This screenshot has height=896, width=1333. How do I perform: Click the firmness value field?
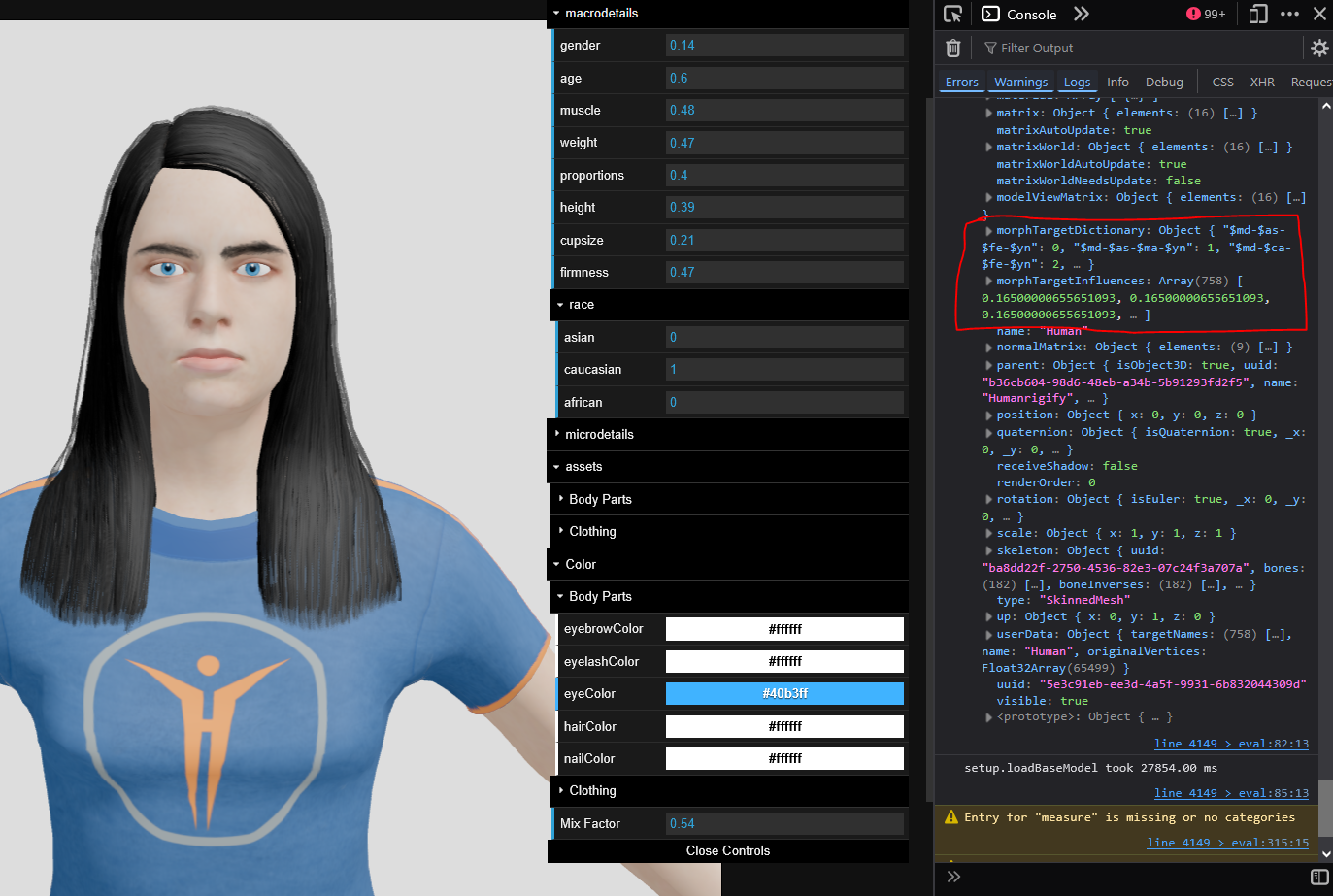click(784, 273)
